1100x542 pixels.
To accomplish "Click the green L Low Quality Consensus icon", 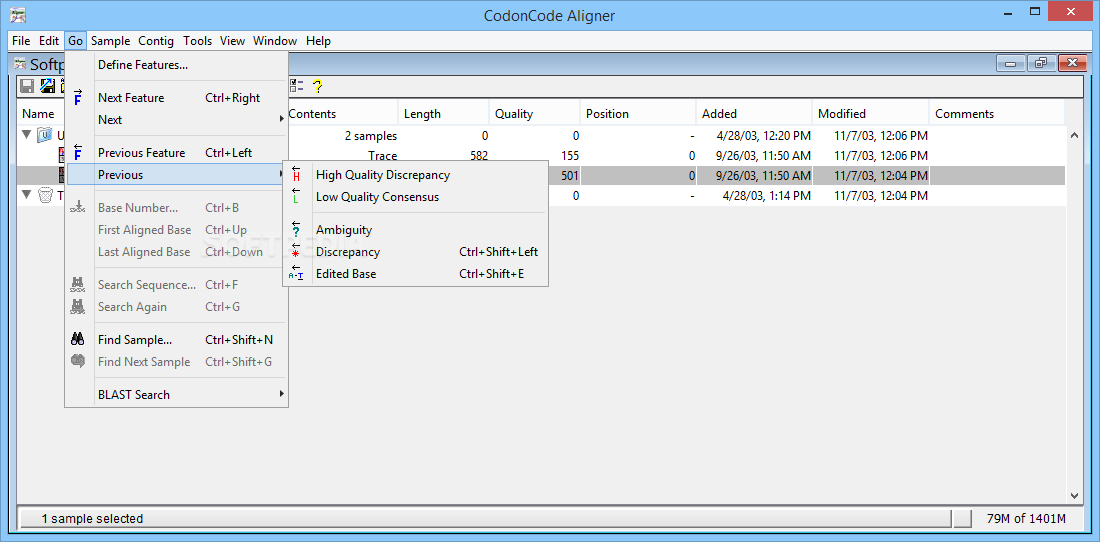I will (296, 196).
